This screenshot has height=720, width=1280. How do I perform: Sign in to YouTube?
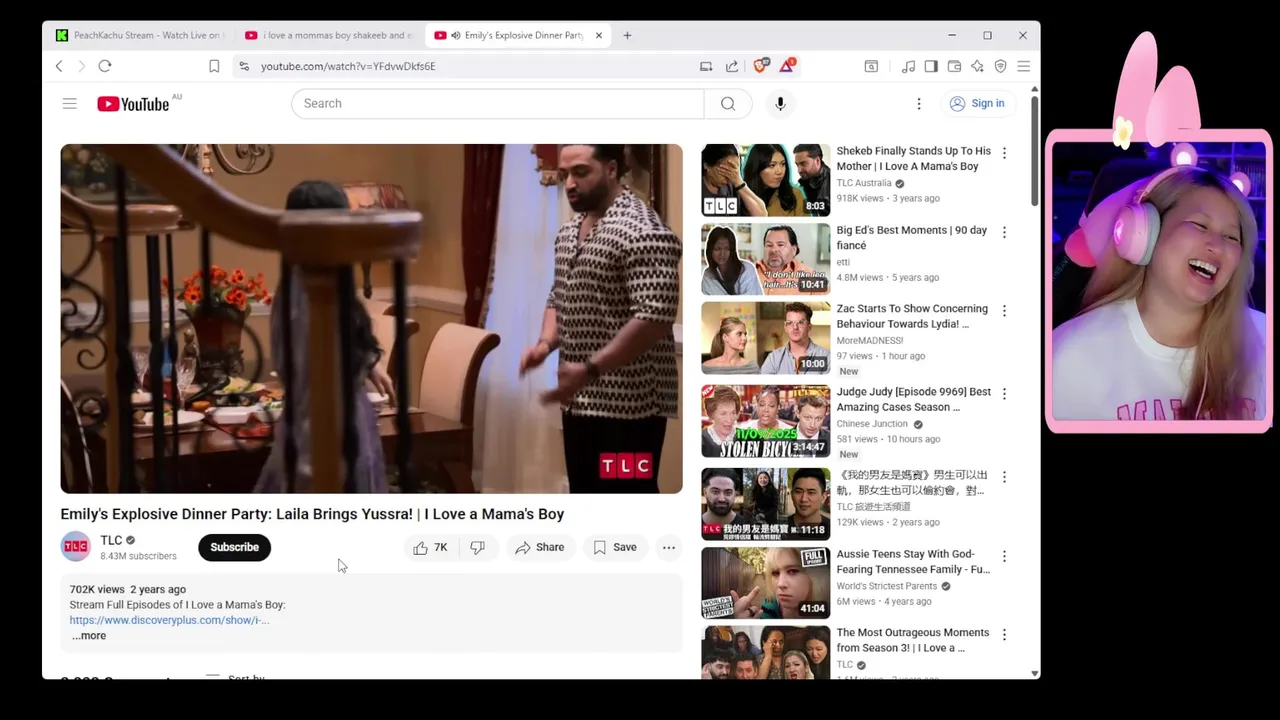pyautogui.click(x=976, y=103)
